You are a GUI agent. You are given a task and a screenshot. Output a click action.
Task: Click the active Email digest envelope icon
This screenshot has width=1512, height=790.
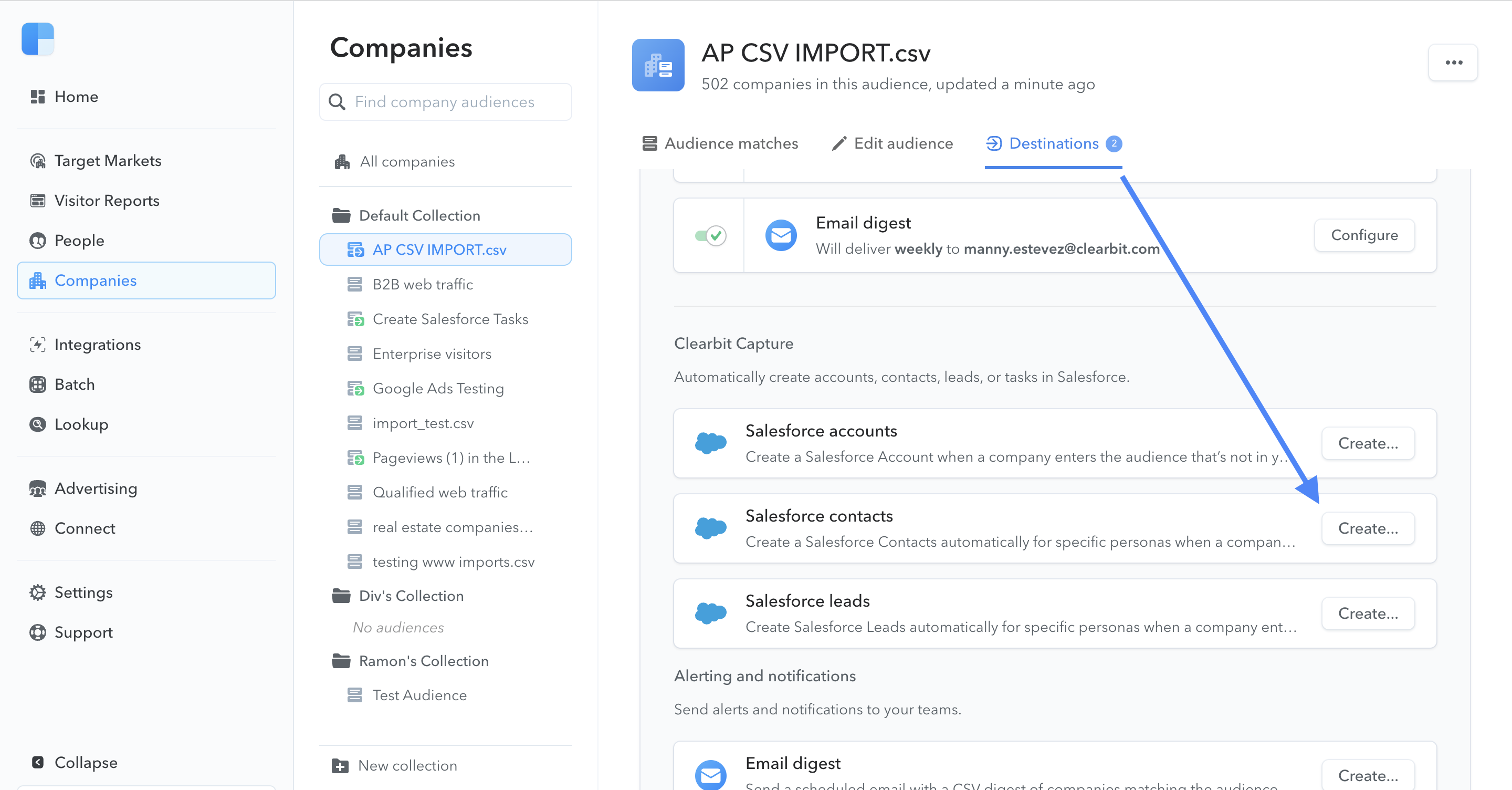point(781,235)
